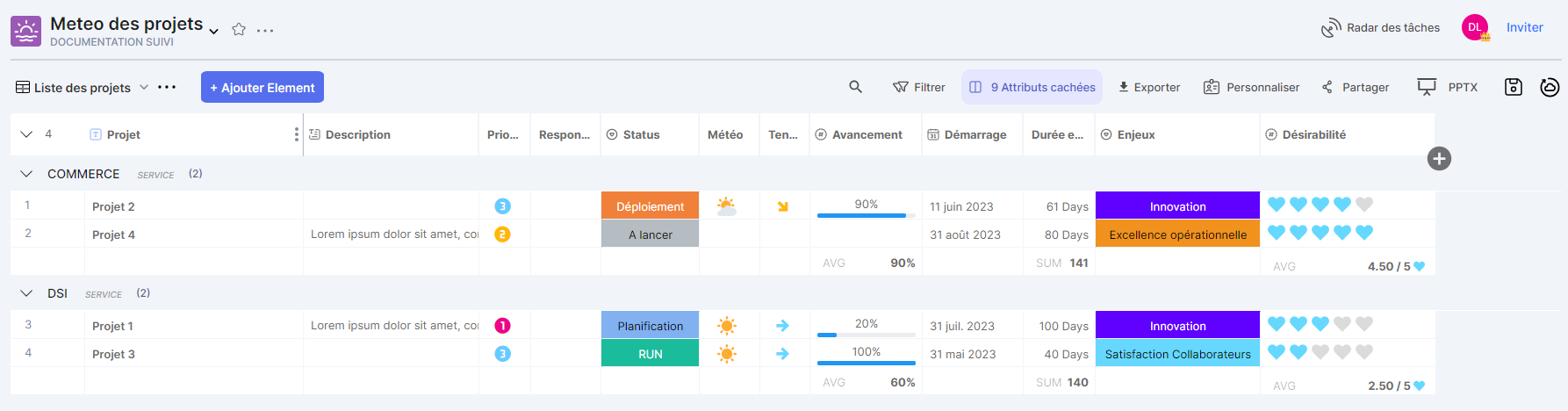This screenshot has height=411, width=1568.
Task: Open PPTX presentation export
Action: click(1448, 87)
